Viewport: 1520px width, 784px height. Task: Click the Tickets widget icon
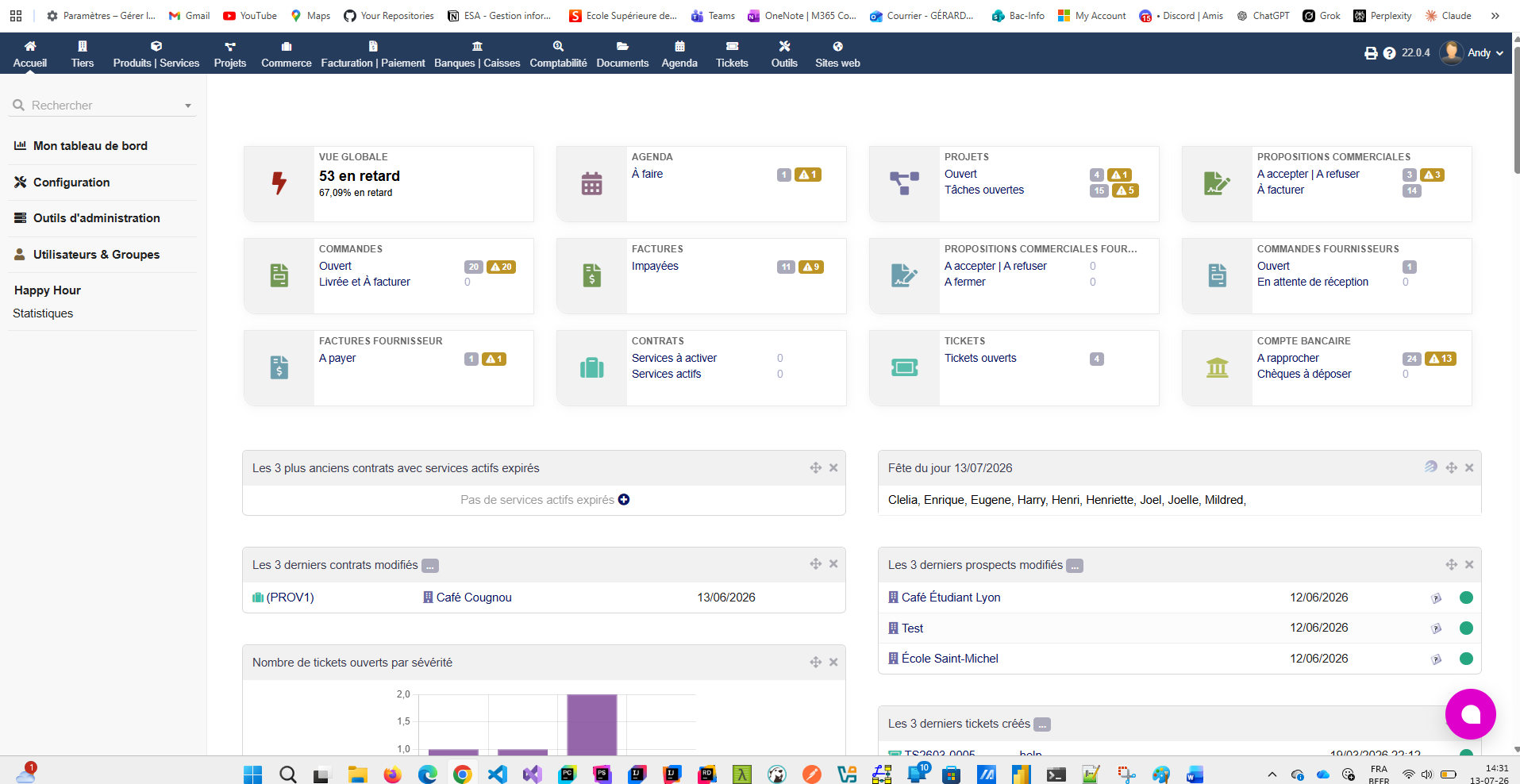pos(904,367)
